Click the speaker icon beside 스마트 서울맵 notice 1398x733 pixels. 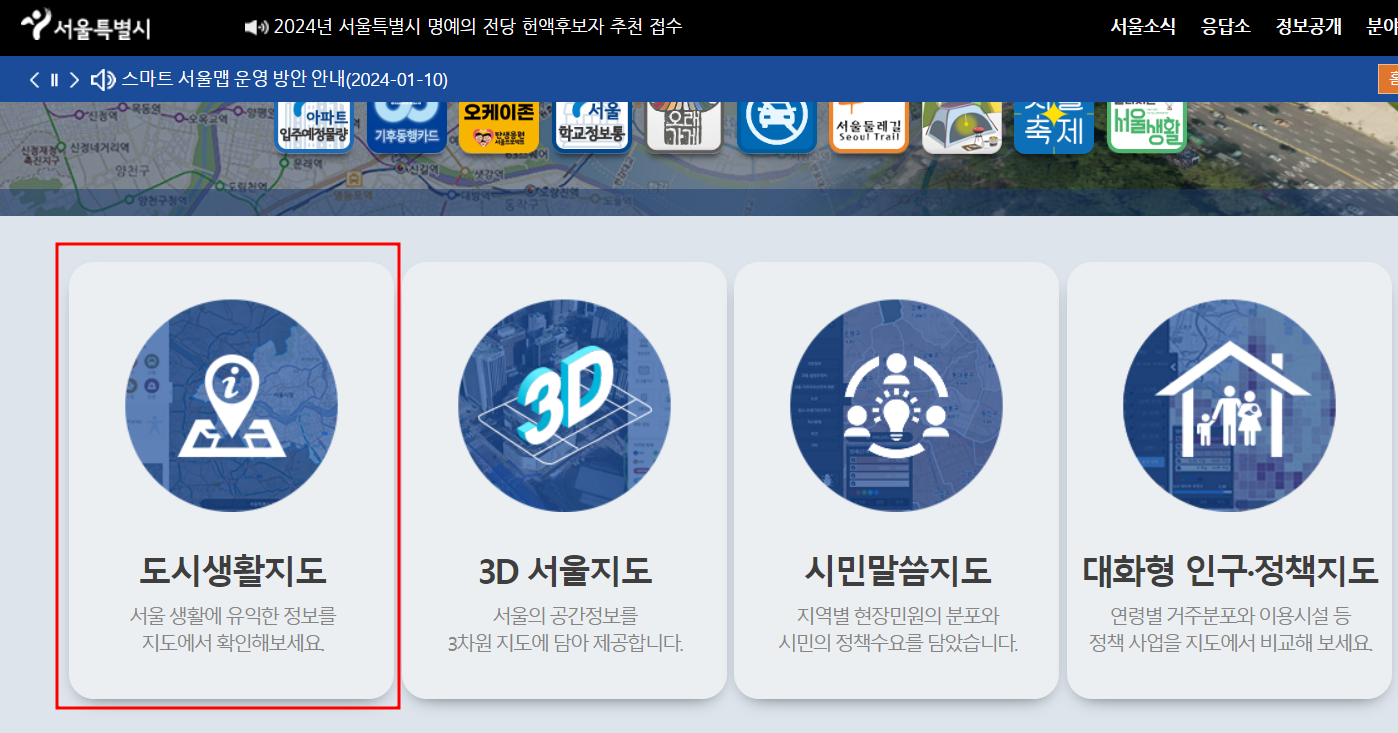tap(103, 79)
